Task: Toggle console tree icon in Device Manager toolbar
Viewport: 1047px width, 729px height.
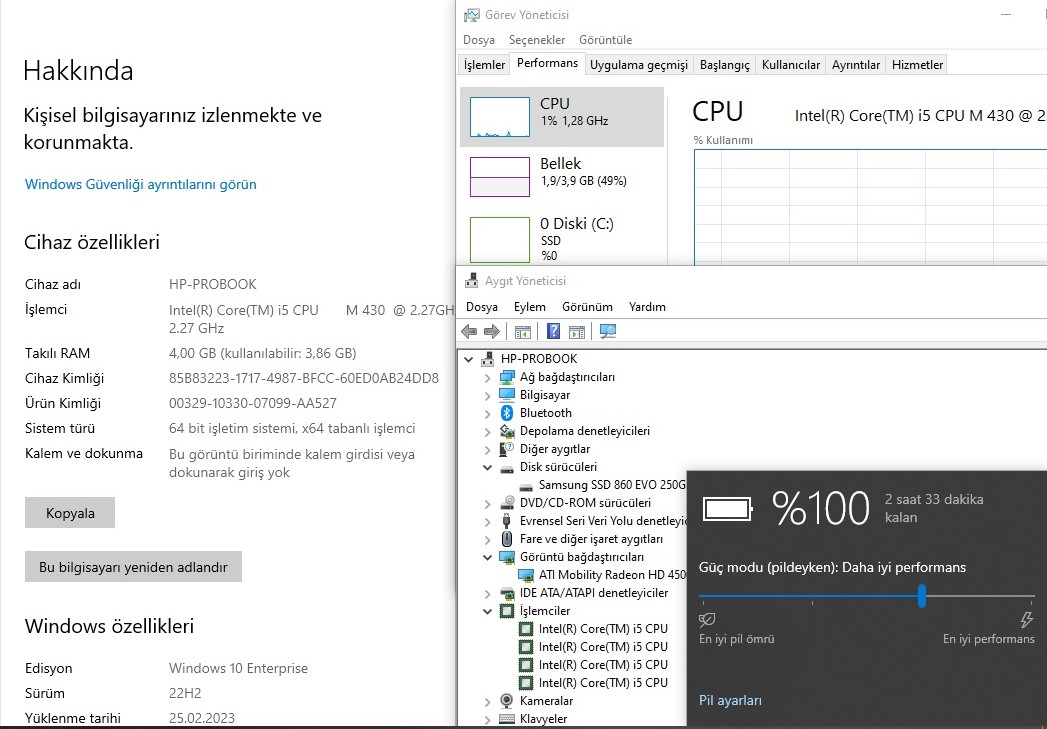Action: pos(522,331)
